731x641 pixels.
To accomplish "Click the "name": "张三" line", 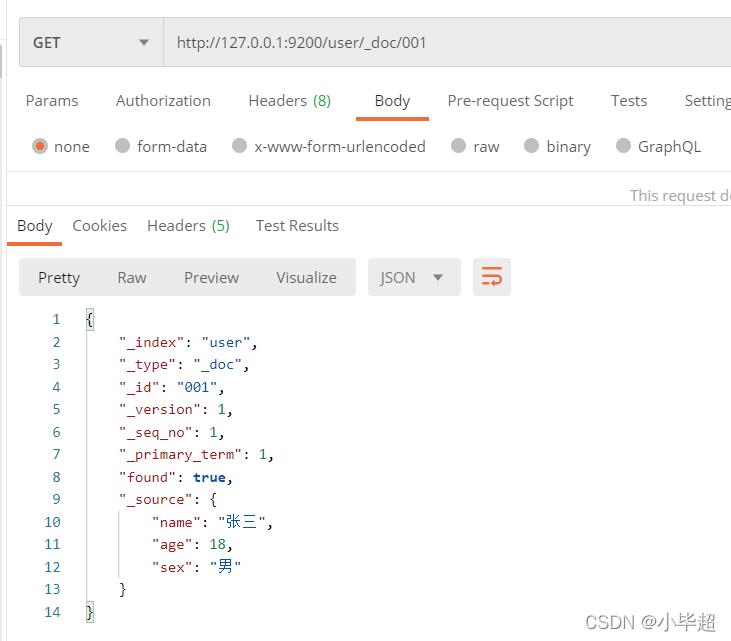I will [212, 522].
